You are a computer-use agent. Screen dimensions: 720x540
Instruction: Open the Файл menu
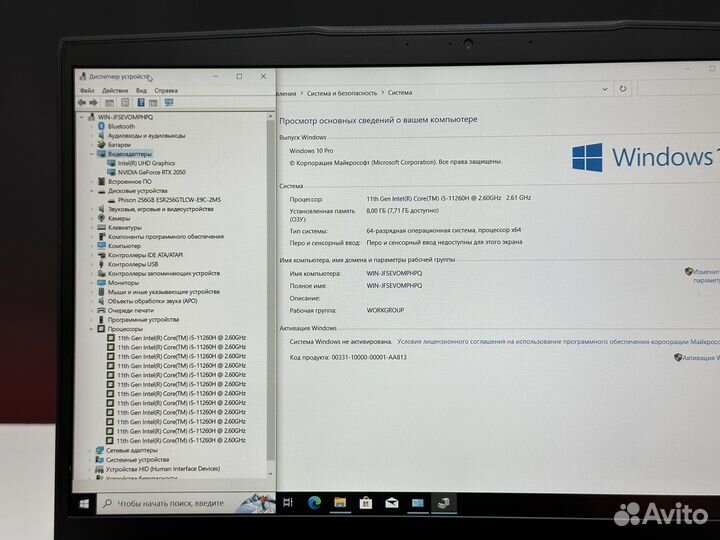click(87, 90)
